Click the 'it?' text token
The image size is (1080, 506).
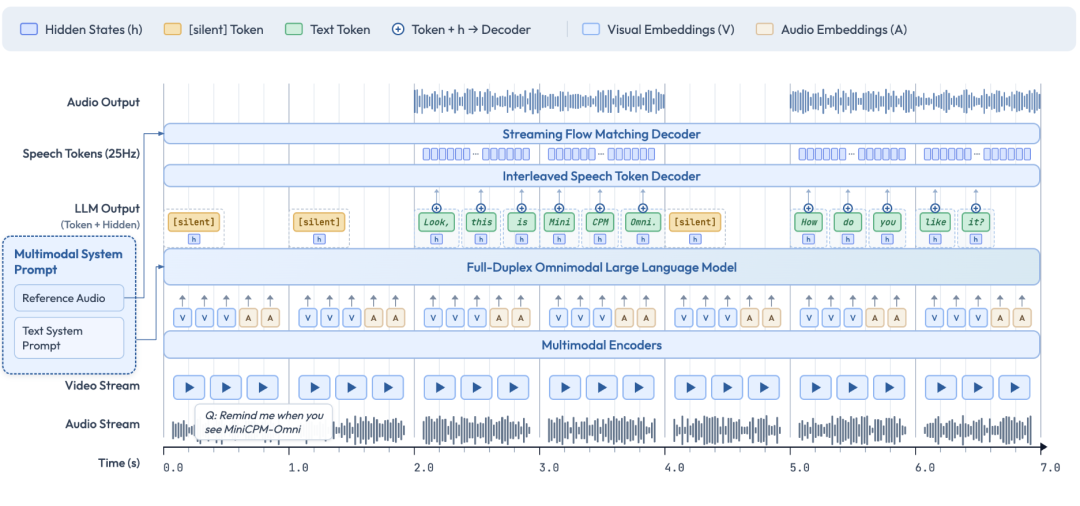[975, 222]
